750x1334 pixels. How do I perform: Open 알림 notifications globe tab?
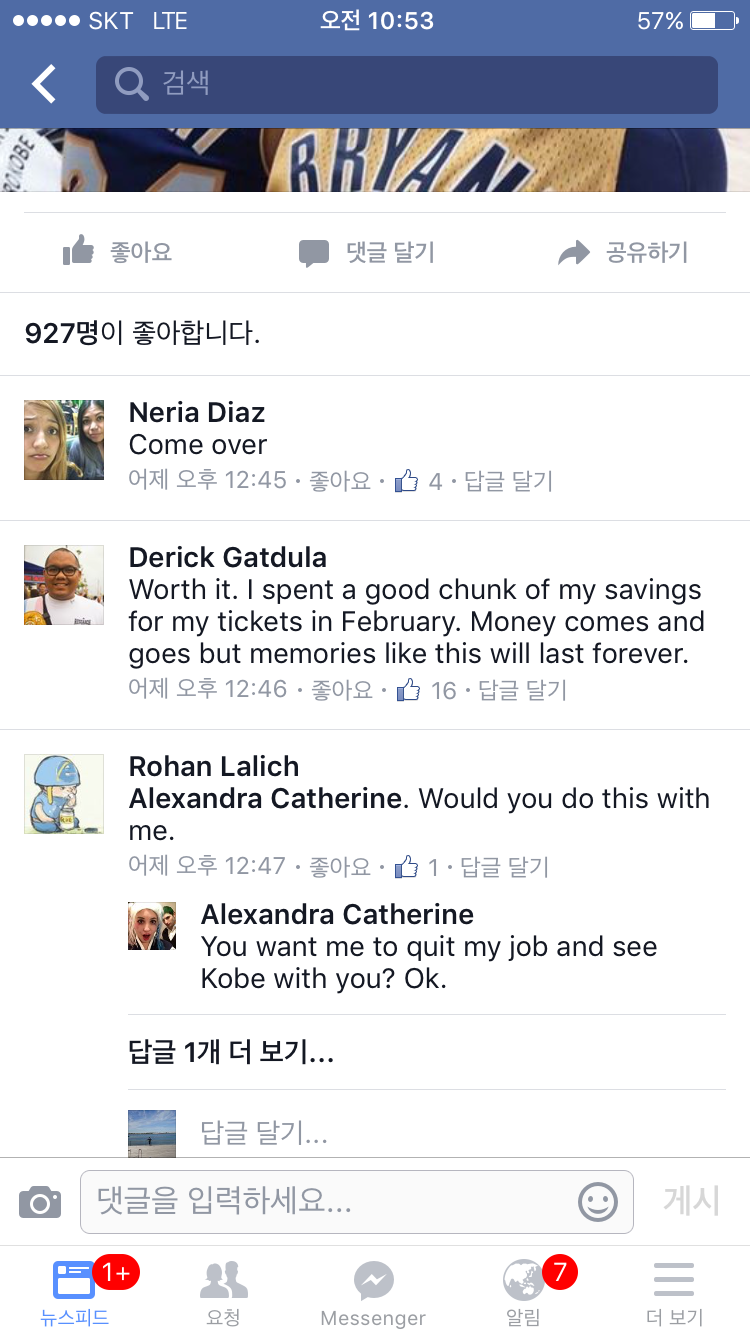click(524, 1292)
